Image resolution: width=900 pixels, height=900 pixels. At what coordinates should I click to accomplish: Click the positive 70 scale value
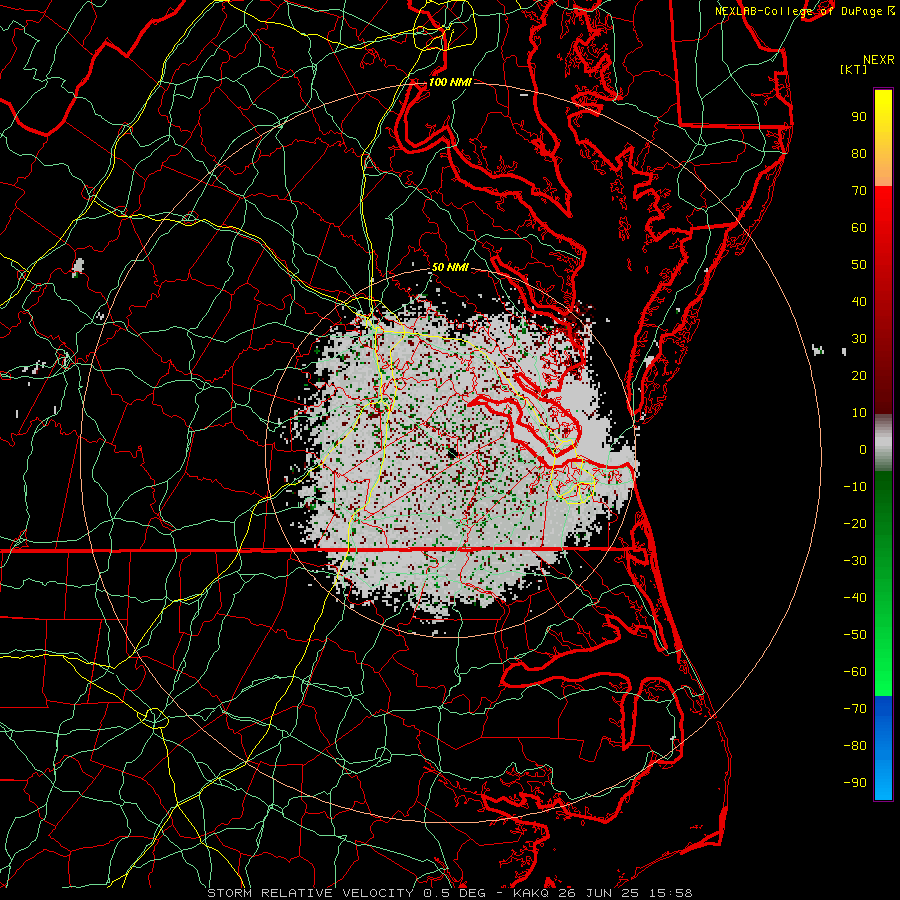(859, 191)
